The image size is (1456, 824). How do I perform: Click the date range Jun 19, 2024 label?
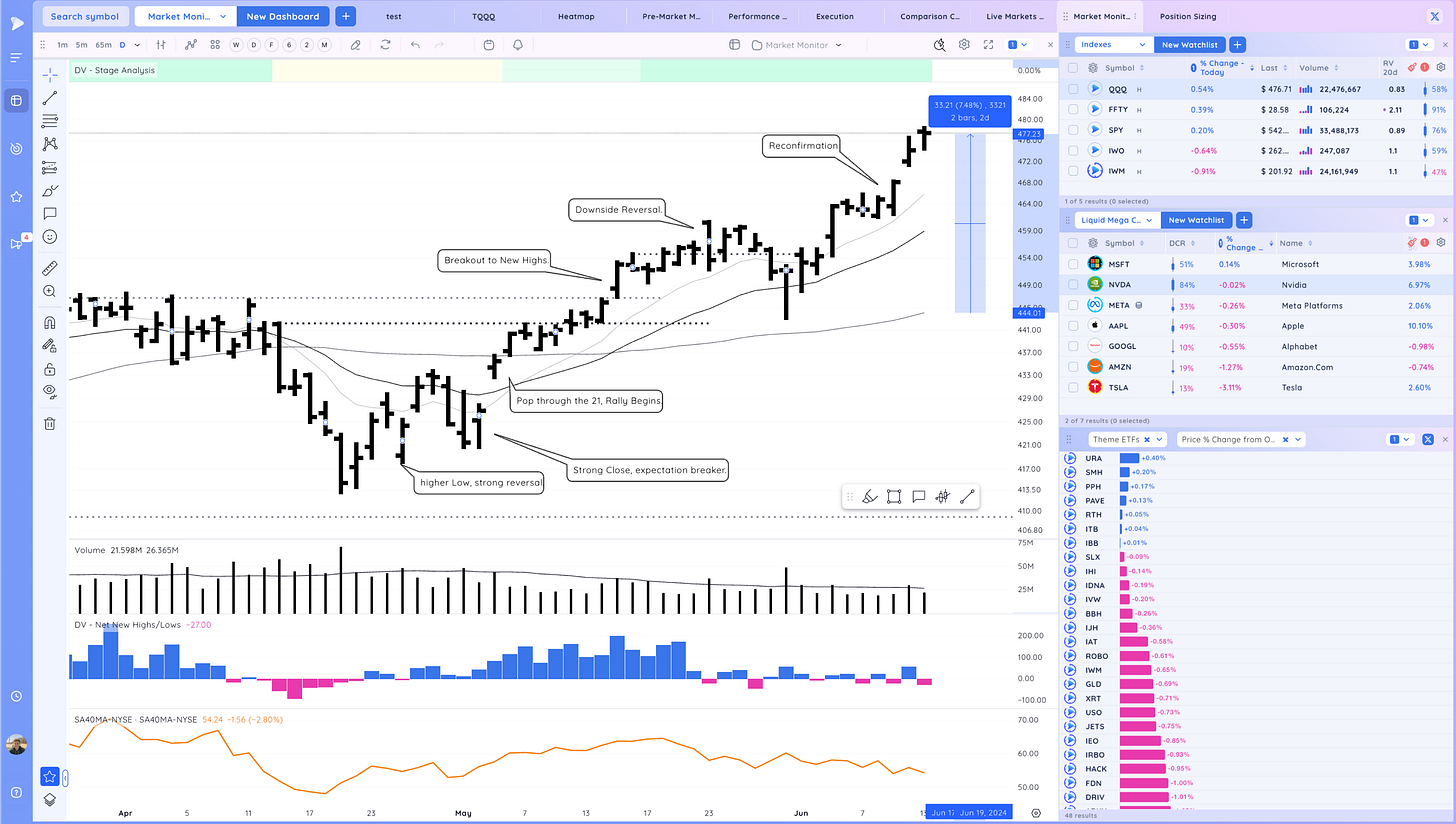point(982,814)
